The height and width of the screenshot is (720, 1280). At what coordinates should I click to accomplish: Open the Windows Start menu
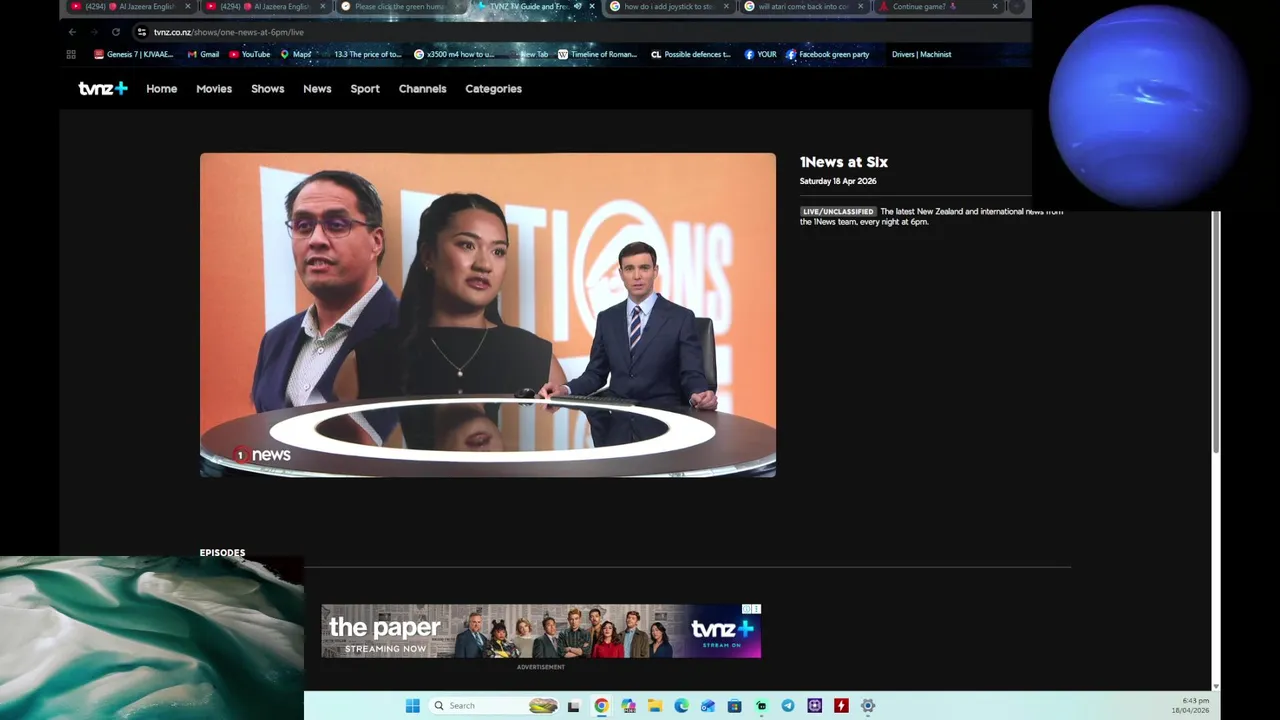[412, 706]
